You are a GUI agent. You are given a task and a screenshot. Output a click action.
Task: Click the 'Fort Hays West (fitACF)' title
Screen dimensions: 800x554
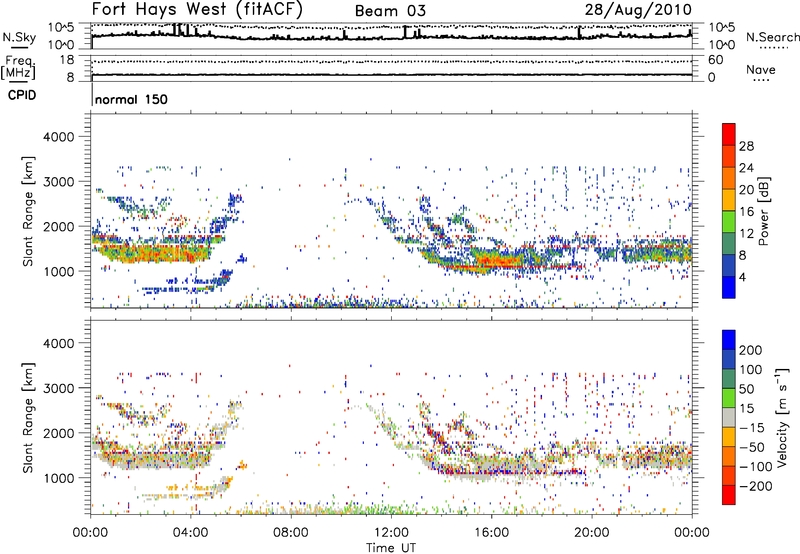(x=197, y=10)
